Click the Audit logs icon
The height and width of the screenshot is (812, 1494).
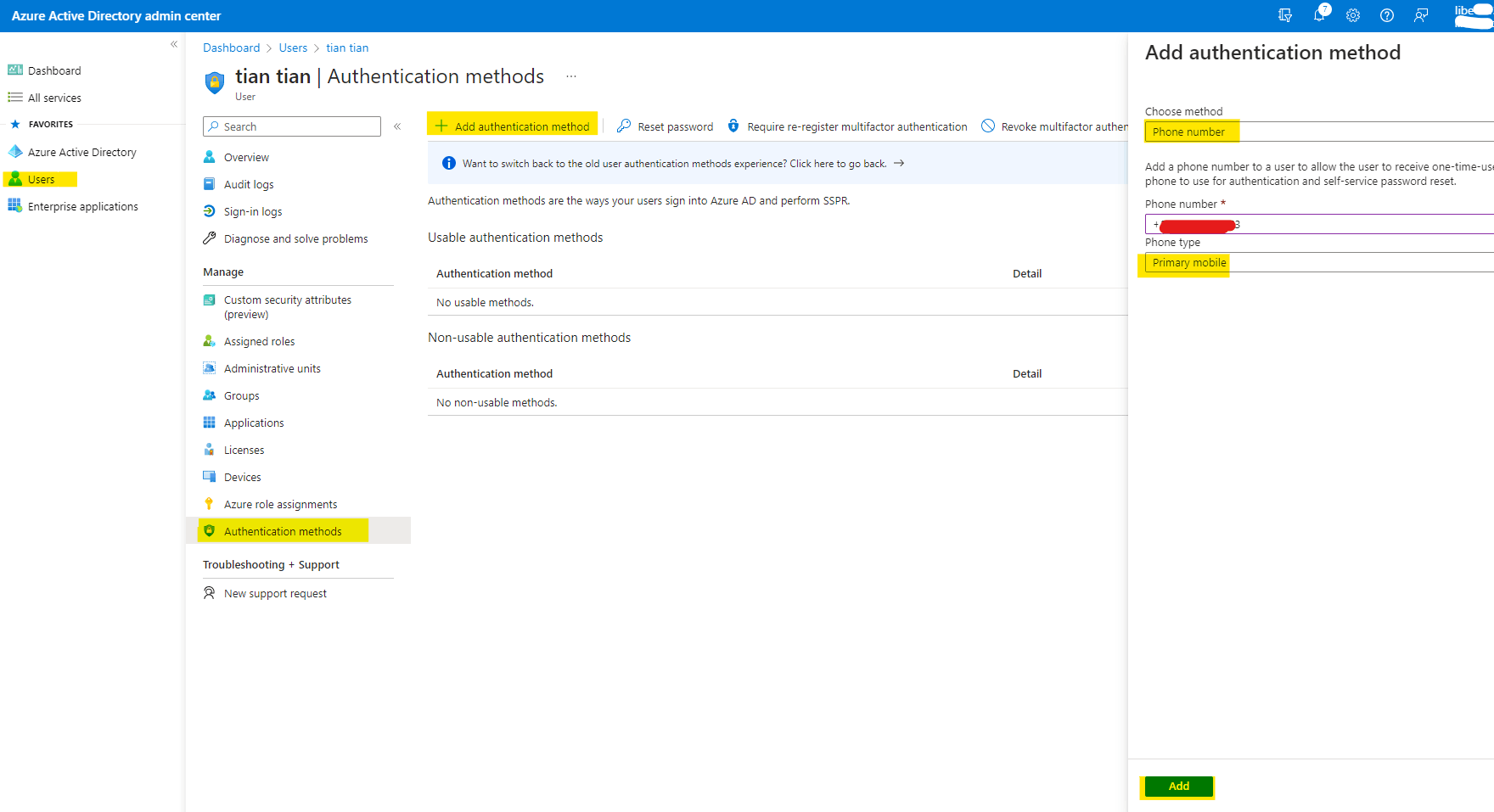210,184
